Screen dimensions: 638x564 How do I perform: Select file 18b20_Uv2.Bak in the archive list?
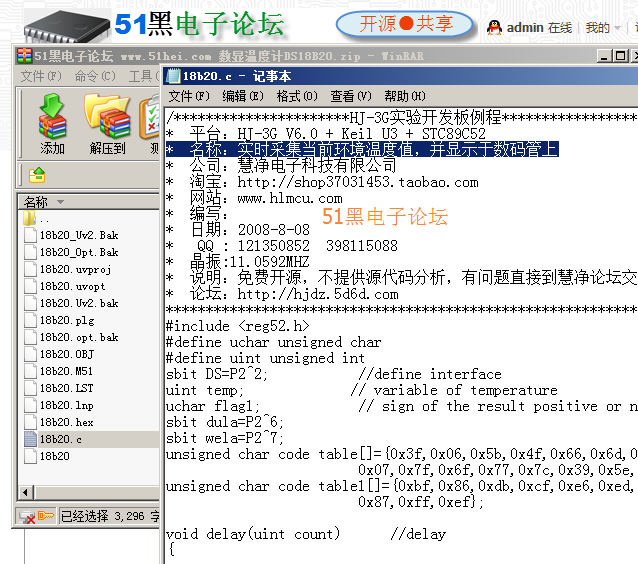(72, 235)
